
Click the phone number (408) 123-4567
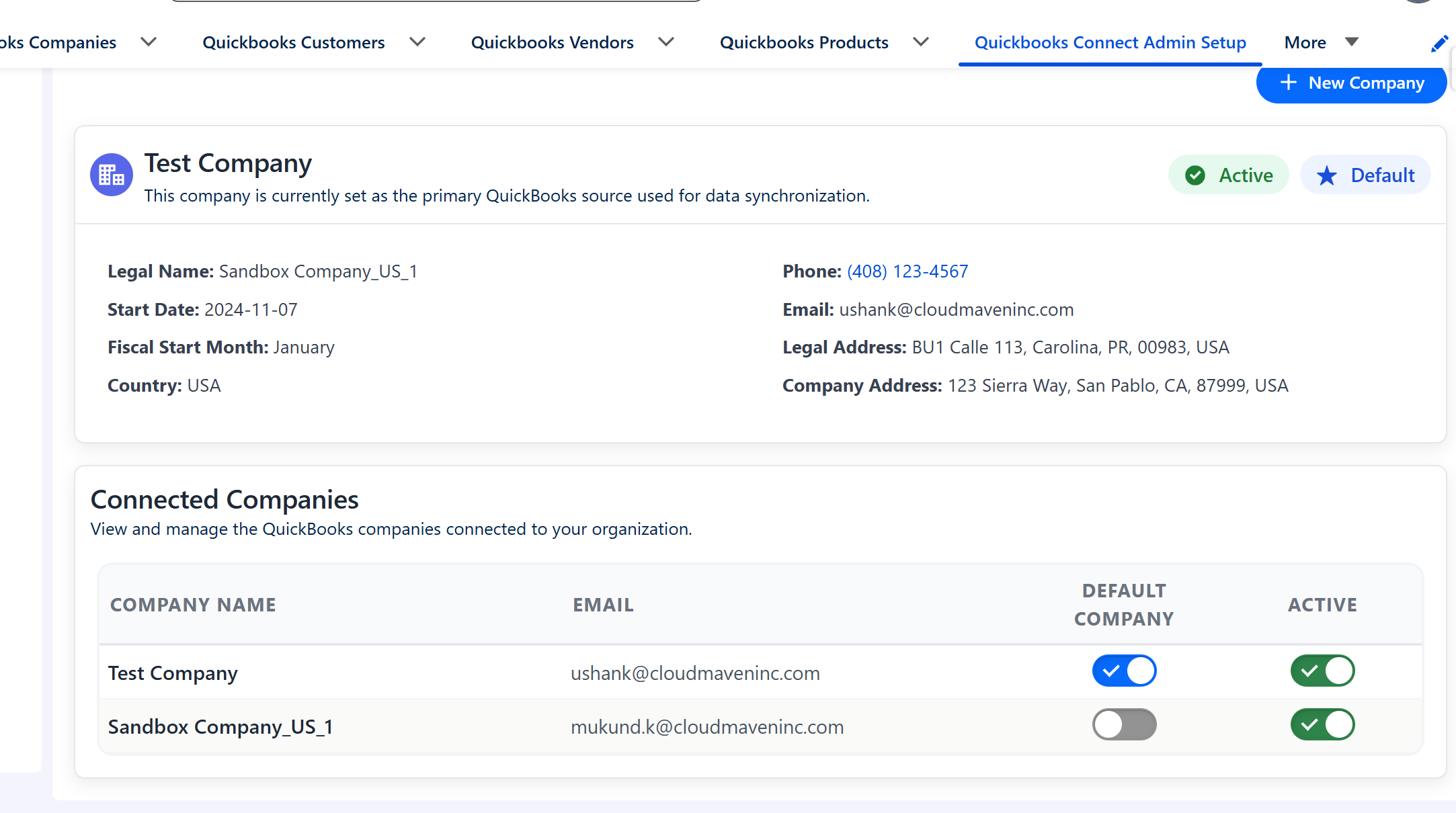(907, 271)
